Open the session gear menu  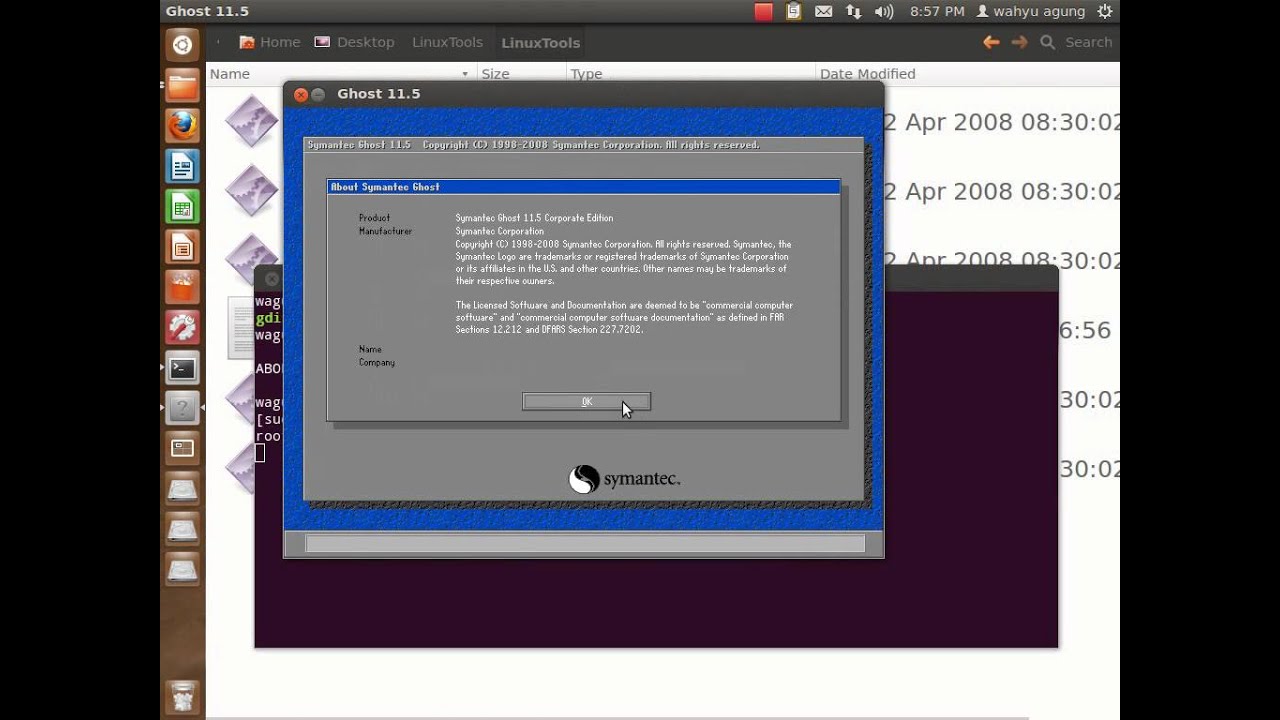coord(1104,11)
